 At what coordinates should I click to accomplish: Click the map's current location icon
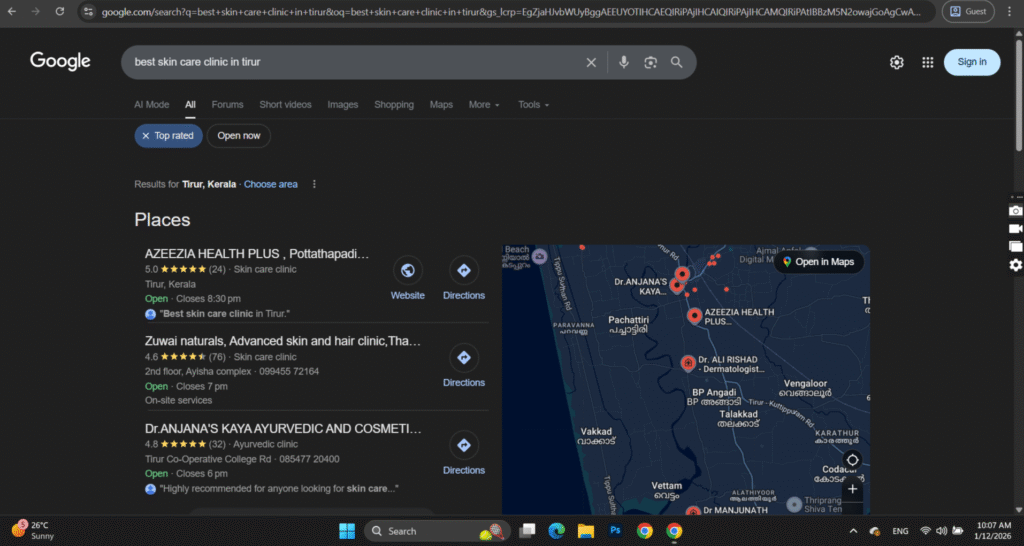coord(852,460)
